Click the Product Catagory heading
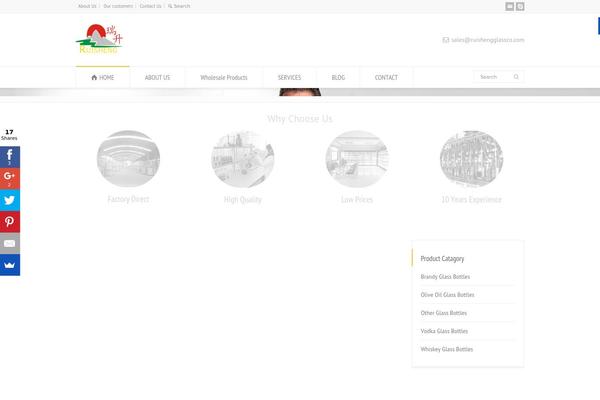Viewport: 600px width, 400px height. (x=442, y=259)
